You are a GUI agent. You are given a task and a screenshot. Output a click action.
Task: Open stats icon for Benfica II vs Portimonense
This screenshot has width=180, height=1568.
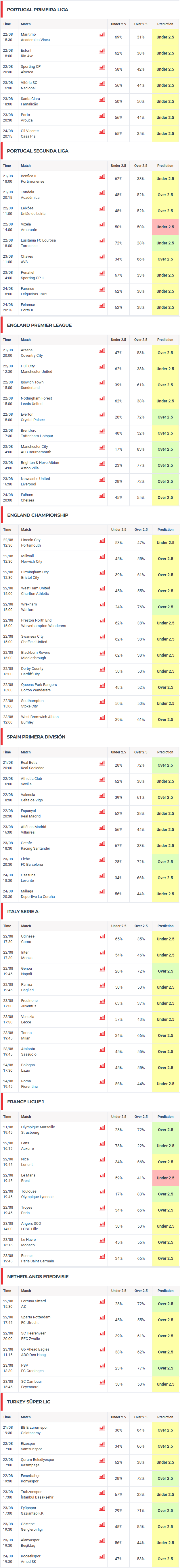coord(102,177)
